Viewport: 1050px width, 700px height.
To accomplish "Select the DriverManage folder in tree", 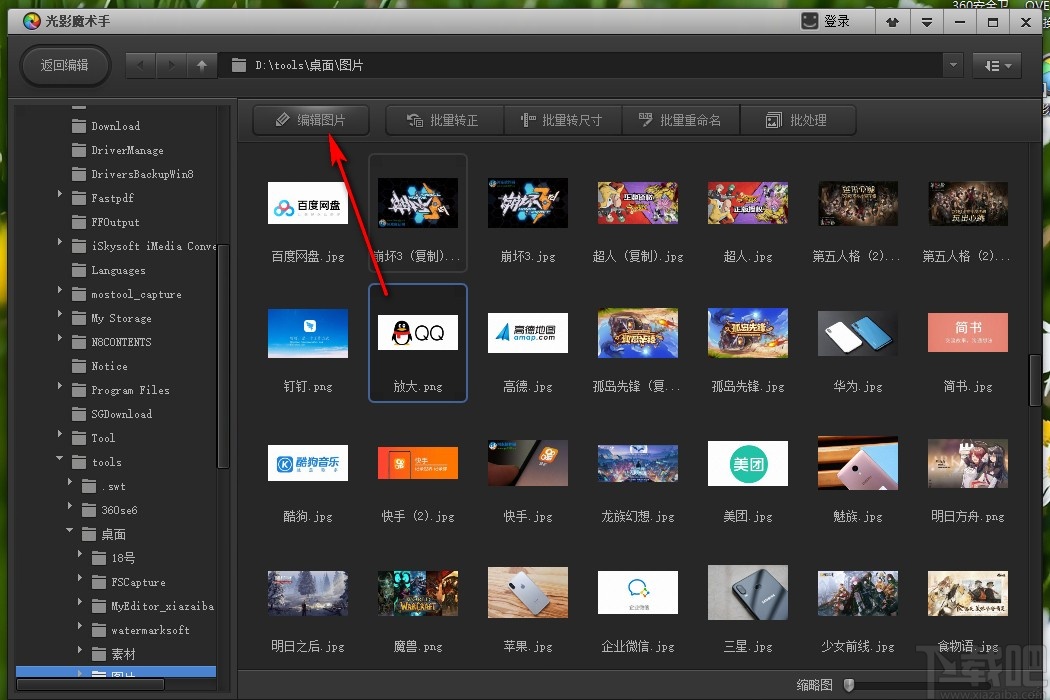I will tap(118, 150).
